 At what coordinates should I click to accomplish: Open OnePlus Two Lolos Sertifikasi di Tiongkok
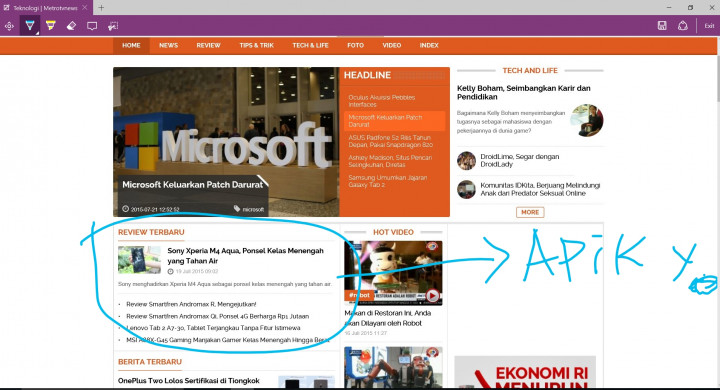click(x=189, y=381)
